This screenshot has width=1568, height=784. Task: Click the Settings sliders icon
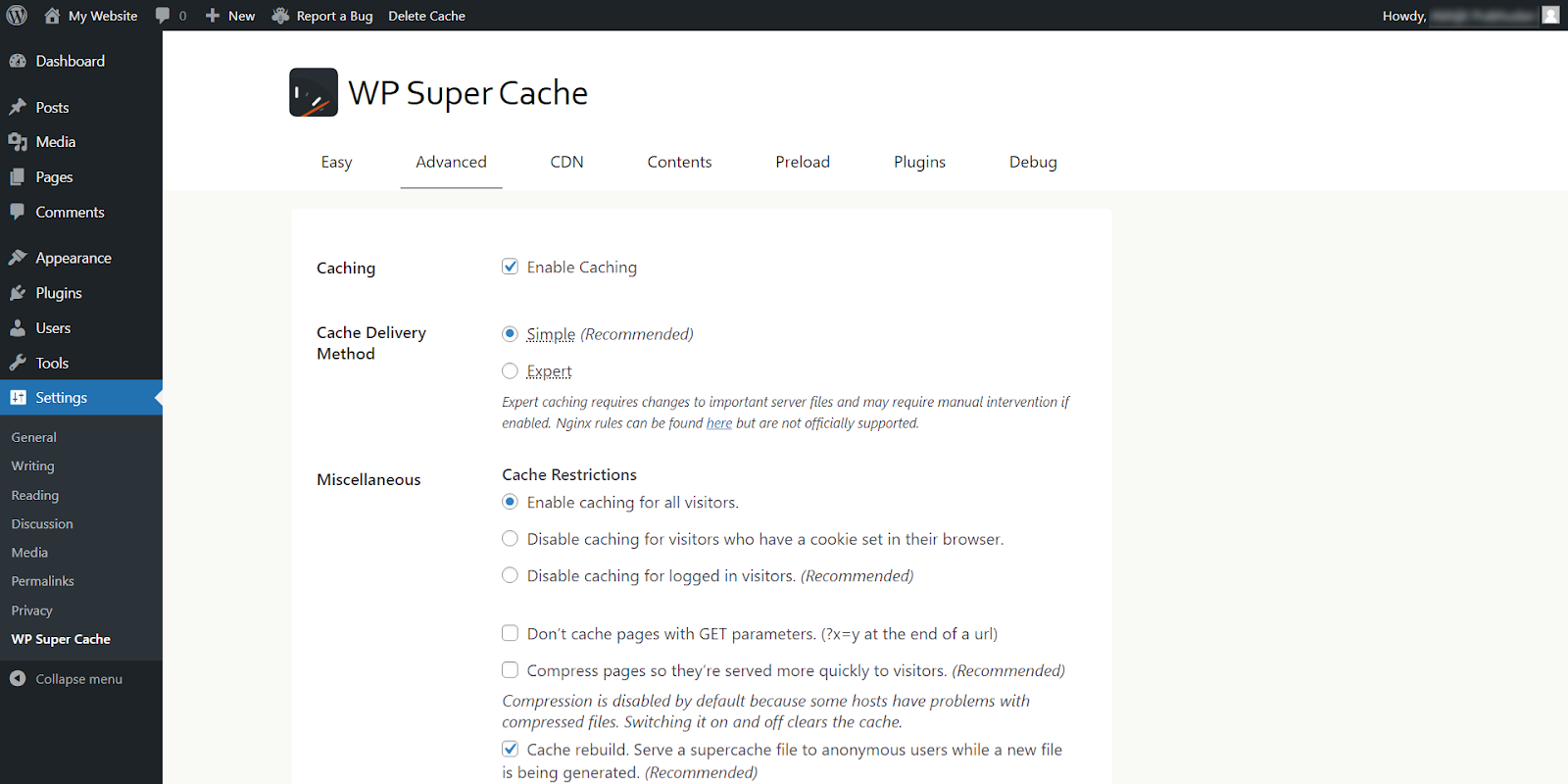pyautogui.click(x=18, y=397)
